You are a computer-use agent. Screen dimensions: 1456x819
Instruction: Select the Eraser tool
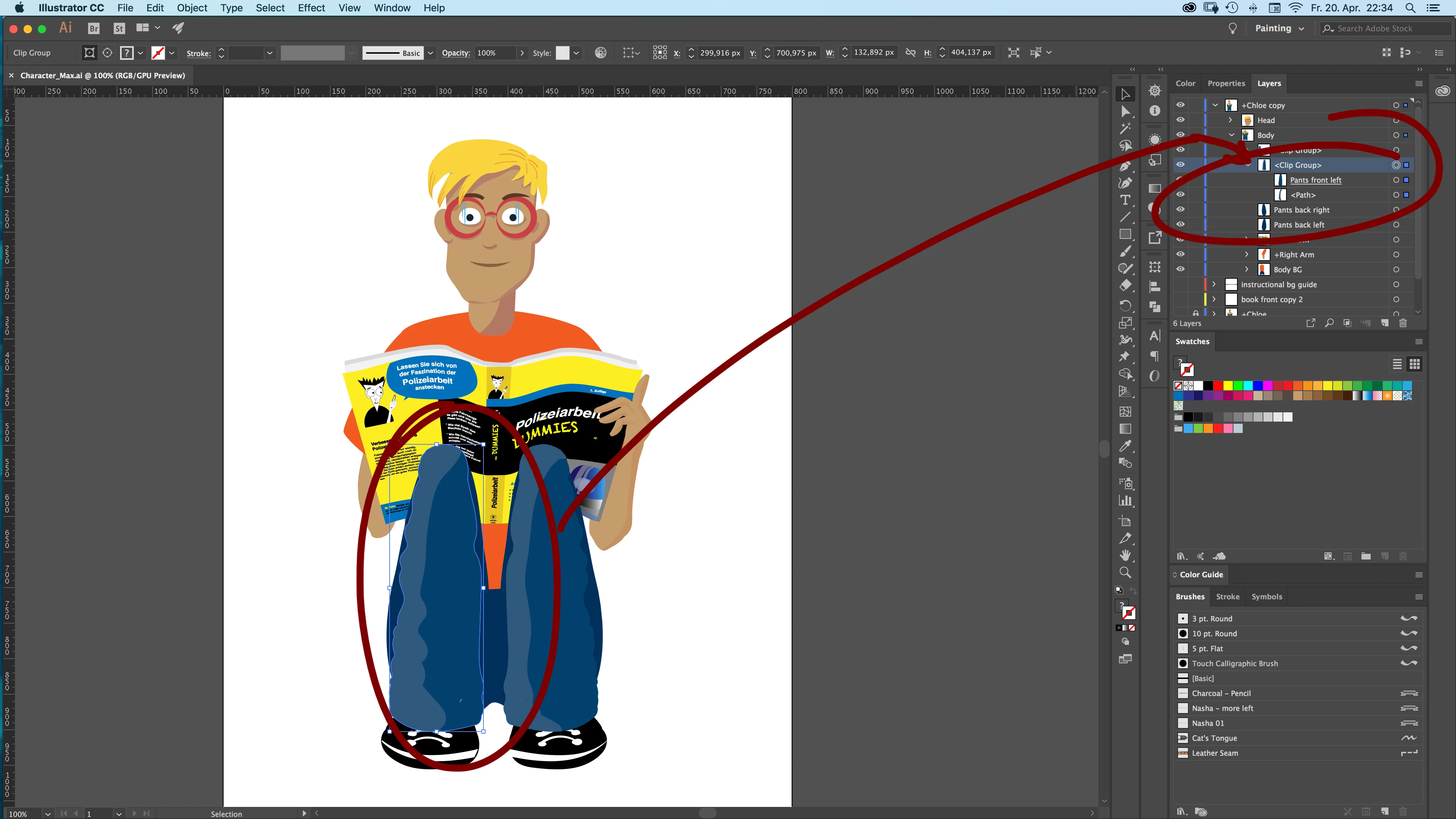pos(1125,285)
